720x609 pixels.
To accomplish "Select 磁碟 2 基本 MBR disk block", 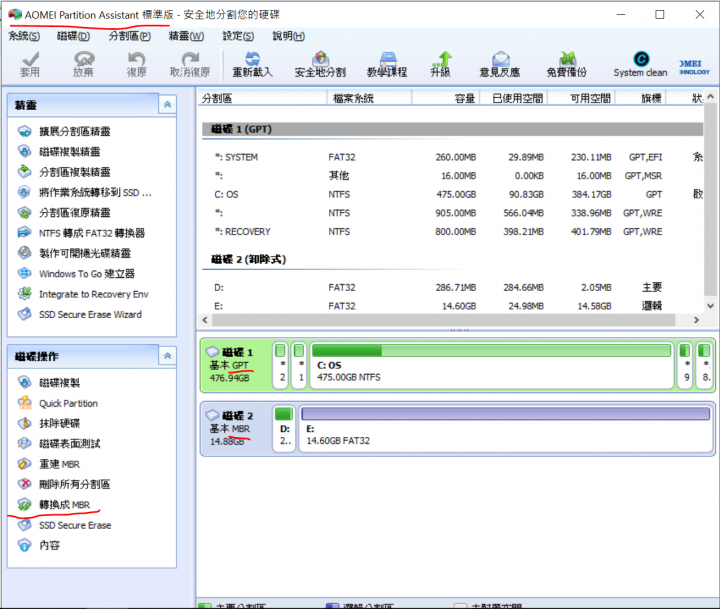I will tap(236, 429).
